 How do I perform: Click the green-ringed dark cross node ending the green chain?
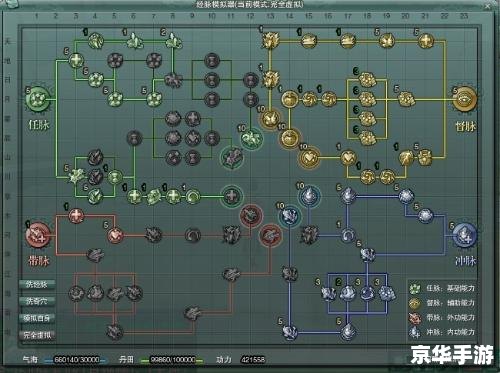[231, 196]
